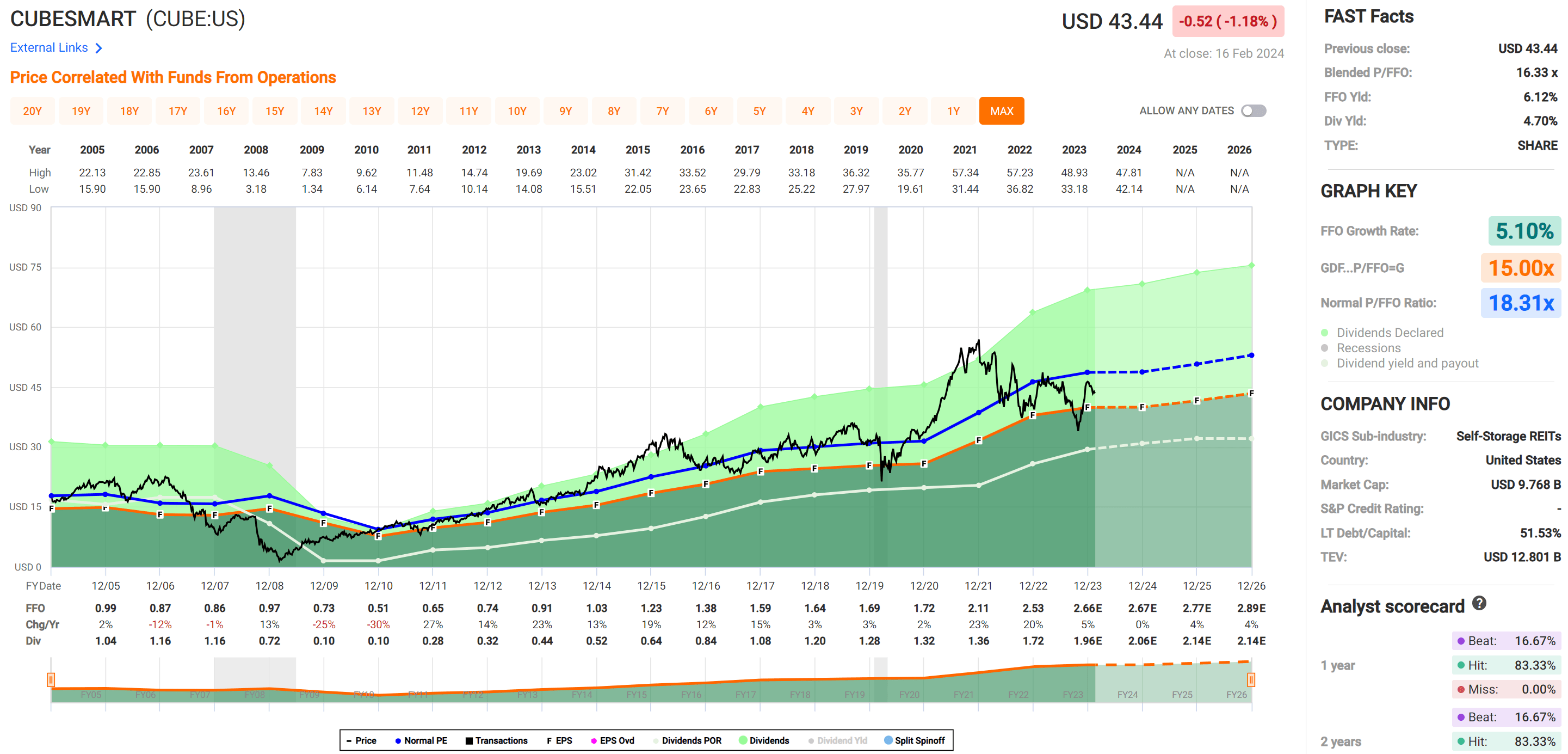Click the 18.31x Normal P/FFO Ratio box

pyautogui.click(x=1521, y=303)
